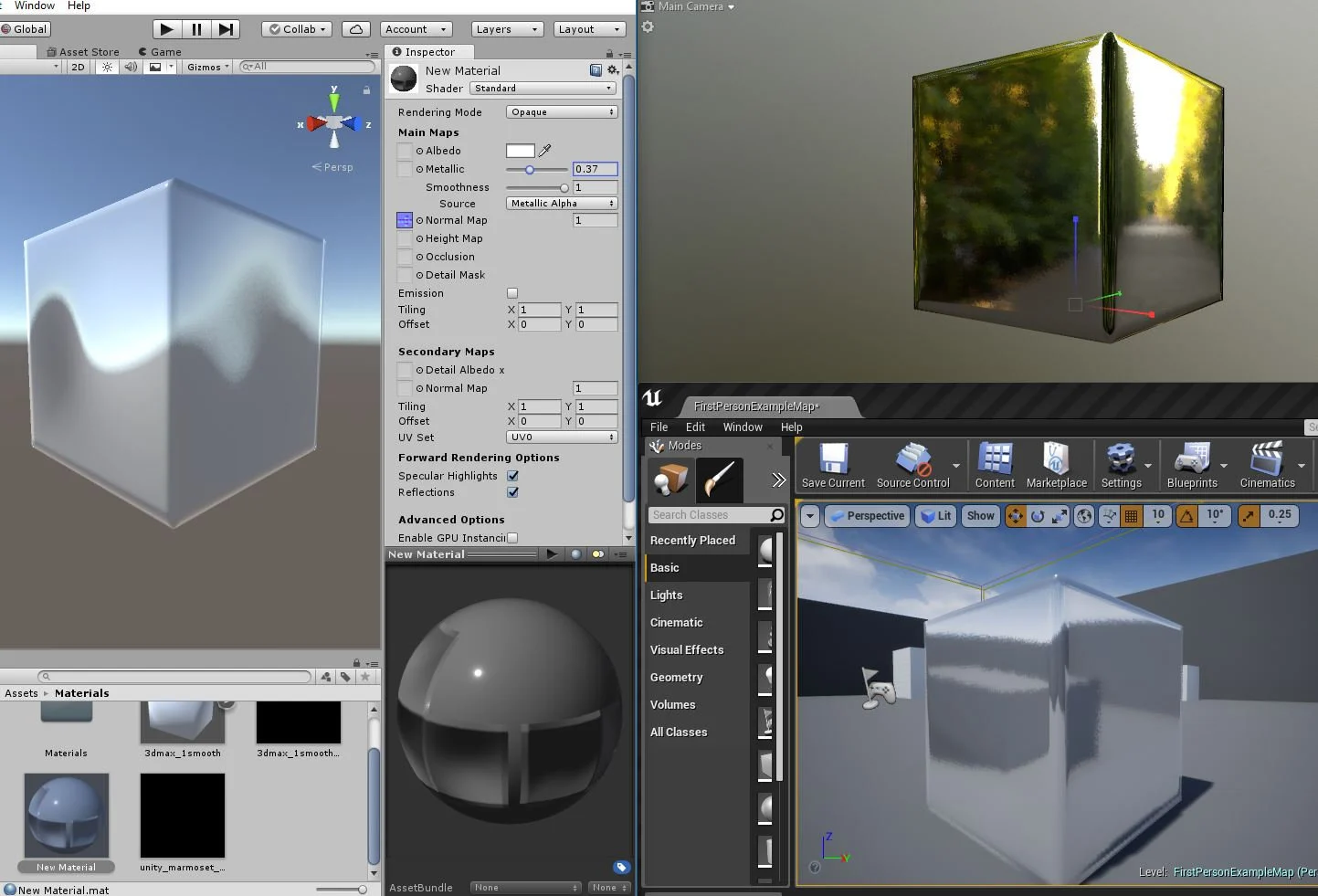Screen dimensions: 1318x896
Task: Click search by label tag icon in Project panel
Action: 345,677
